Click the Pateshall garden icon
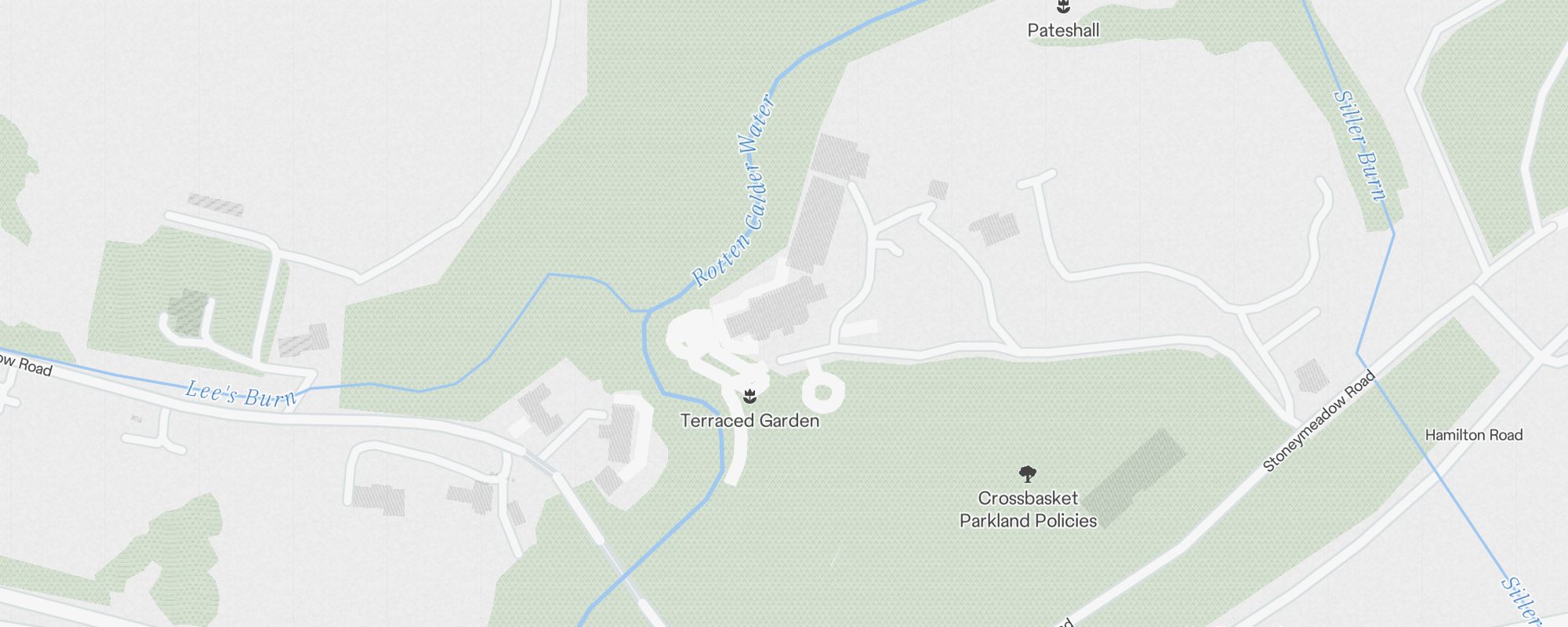The height and width of the screenshot is (627, 1568). [x=1063, y=7]
